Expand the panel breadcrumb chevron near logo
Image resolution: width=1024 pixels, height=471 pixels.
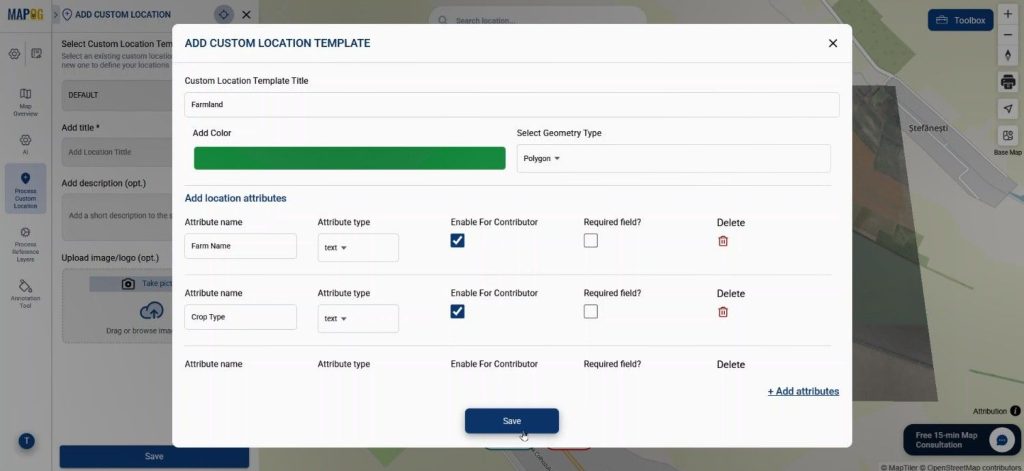coord(56,14)
